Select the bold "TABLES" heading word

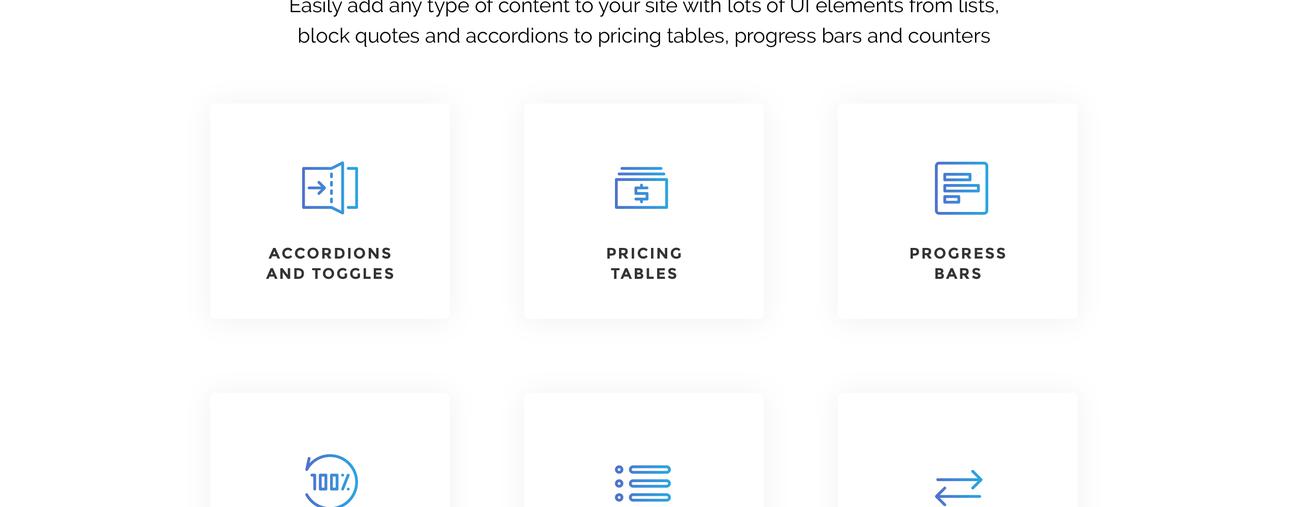644,274
